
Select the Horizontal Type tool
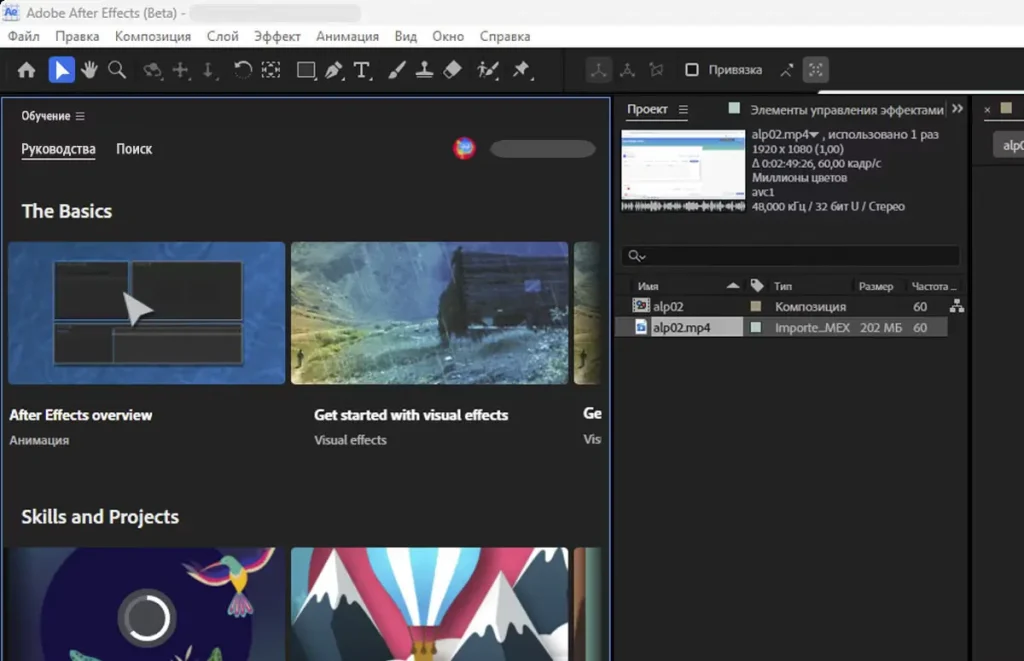[x=362, y=70]
